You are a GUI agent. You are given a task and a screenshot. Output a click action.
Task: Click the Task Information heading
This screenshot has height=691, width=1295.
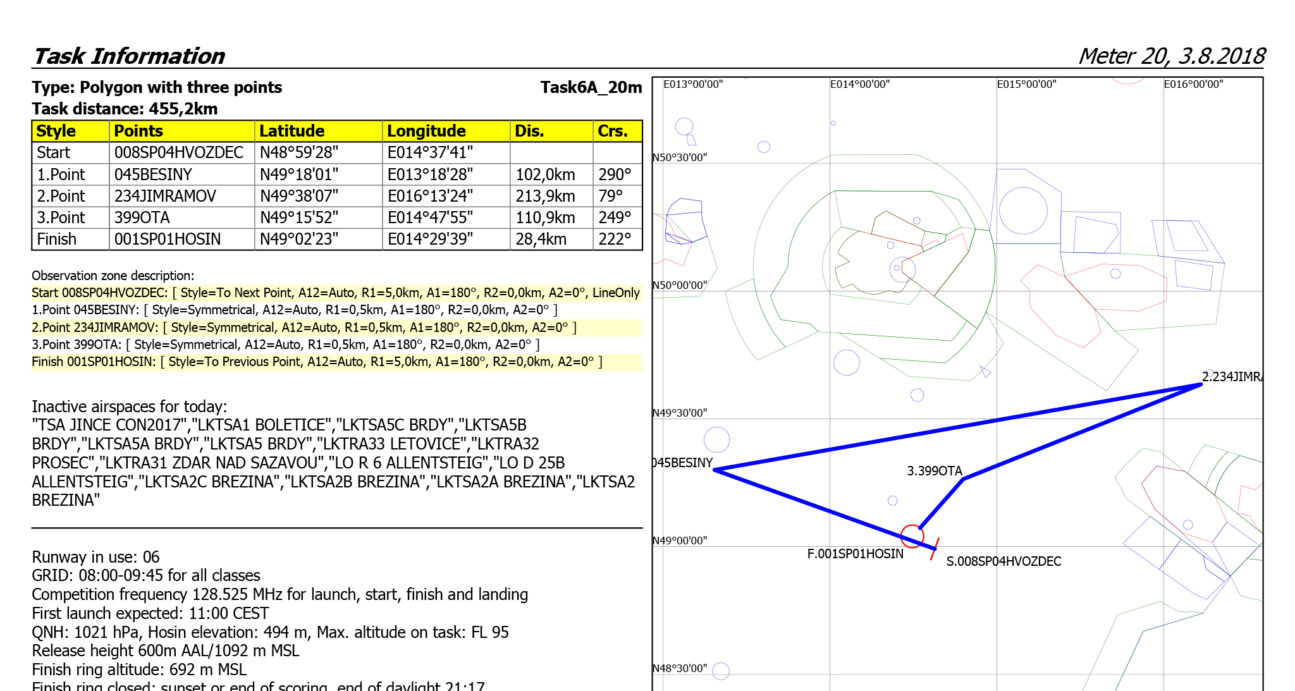click(x=128, y=56)
